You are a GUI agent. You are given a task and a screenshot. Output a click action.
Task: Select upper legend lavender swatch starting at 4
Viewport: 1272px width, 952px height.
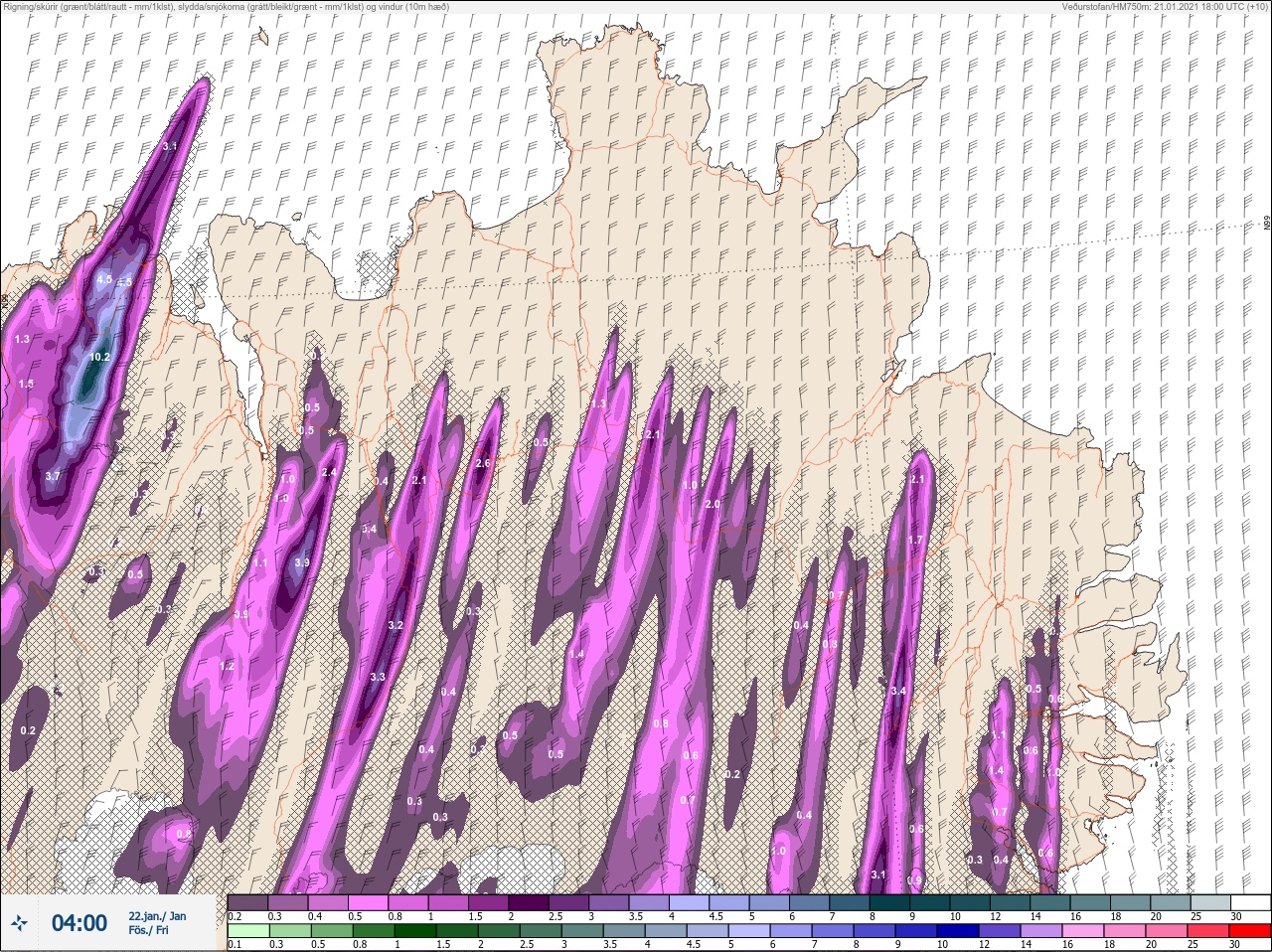pos(690,902)
